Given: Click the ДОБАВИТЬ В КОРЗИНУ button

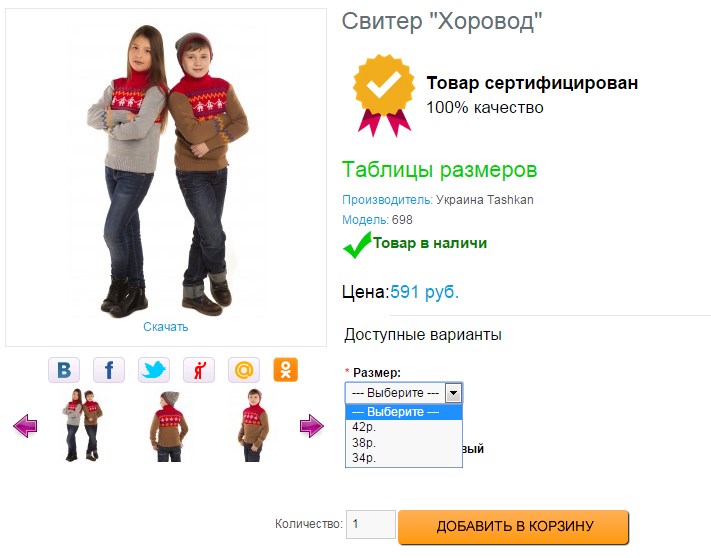Looking at the screenshot, I should [x=514, y=526].
